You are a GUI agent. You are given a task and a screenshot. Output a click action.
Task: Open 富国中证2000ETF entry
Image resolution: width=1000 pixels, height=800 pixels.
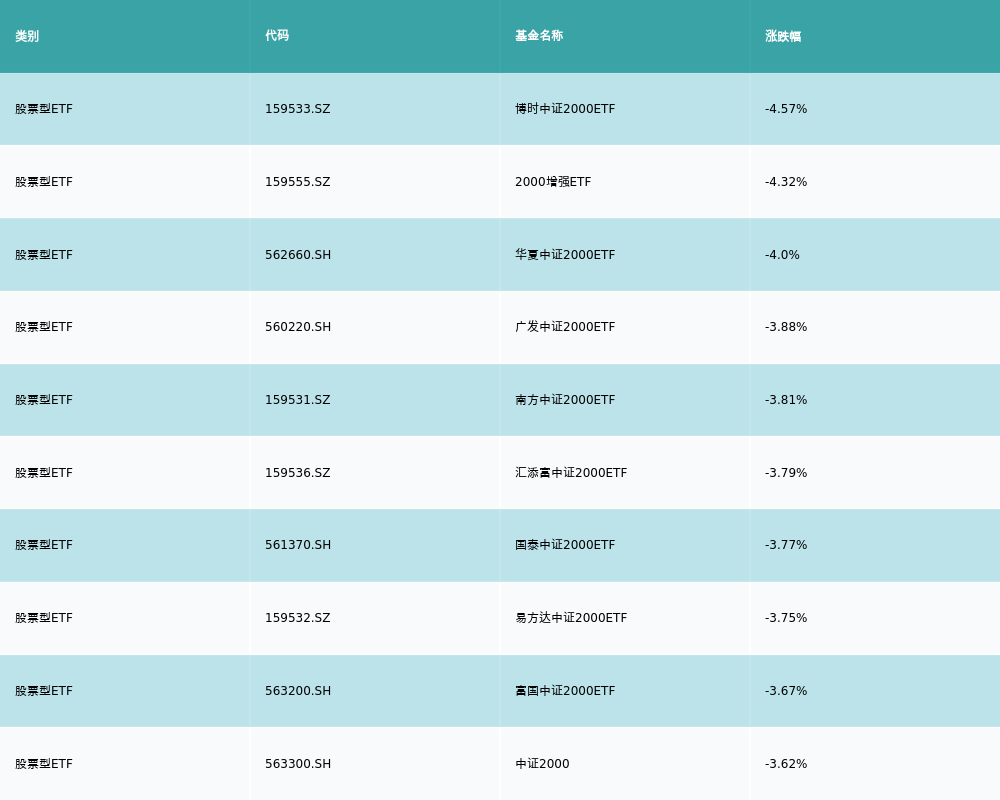pos(565,691)
